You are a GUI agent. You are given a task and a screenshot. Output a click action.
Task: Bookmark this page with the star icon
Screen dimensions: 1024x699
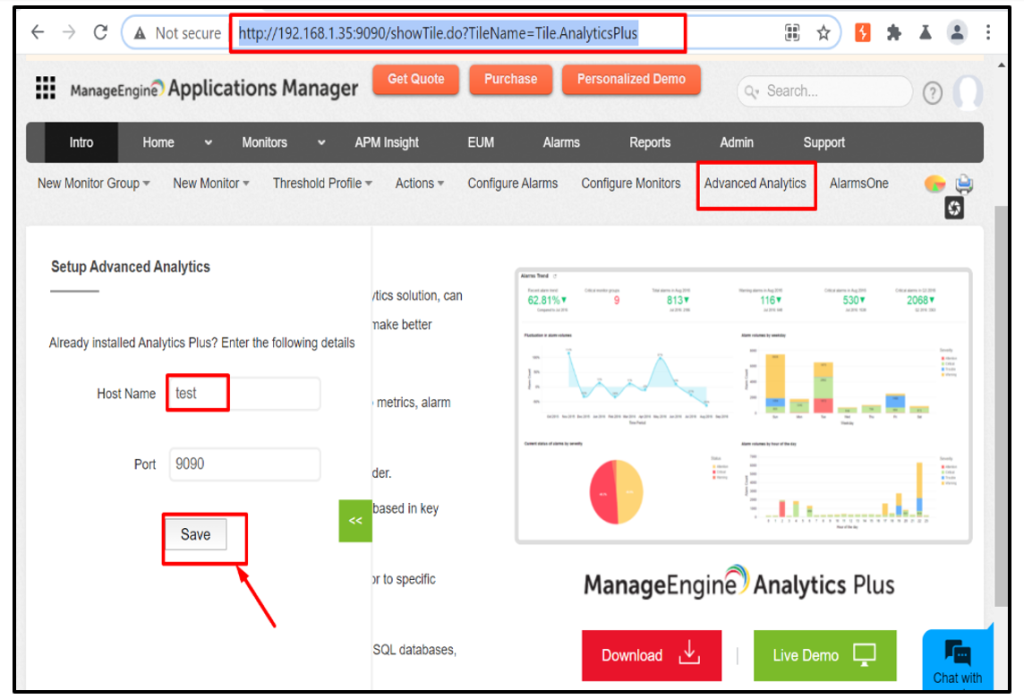824,33
